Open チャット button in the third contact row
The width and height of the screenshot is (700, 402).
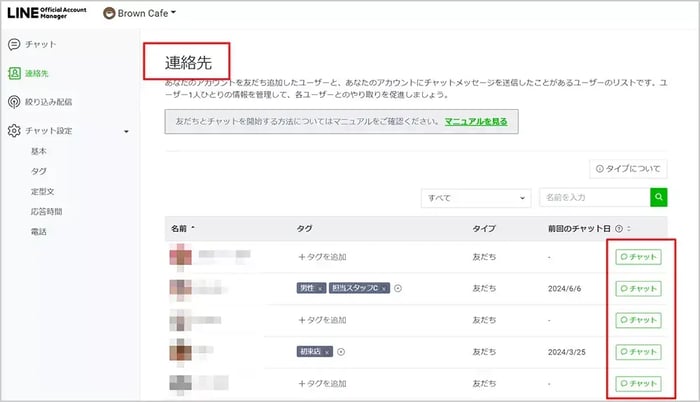point(638,320)
